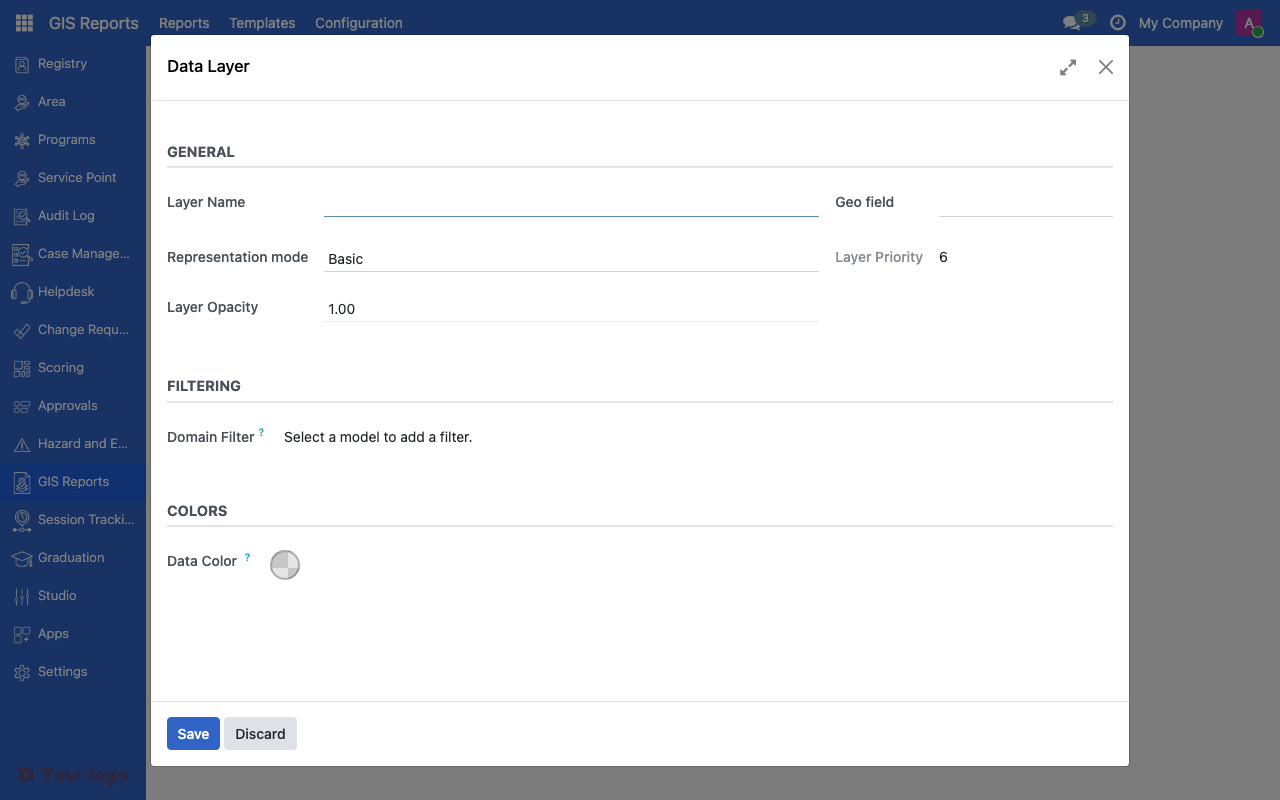The height and width of the screenshot is (800, 1280).
Task: Click the GIS Reports app title
Action: [94, 23]
